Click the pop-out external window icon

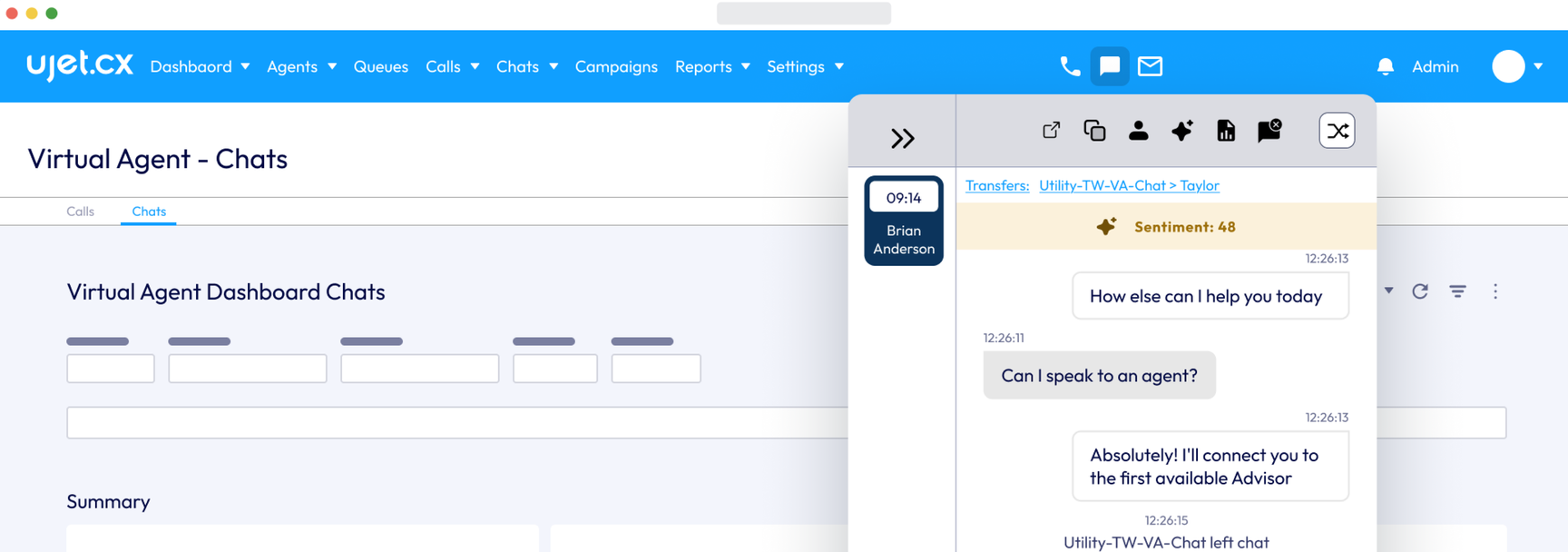point(1051,131)
